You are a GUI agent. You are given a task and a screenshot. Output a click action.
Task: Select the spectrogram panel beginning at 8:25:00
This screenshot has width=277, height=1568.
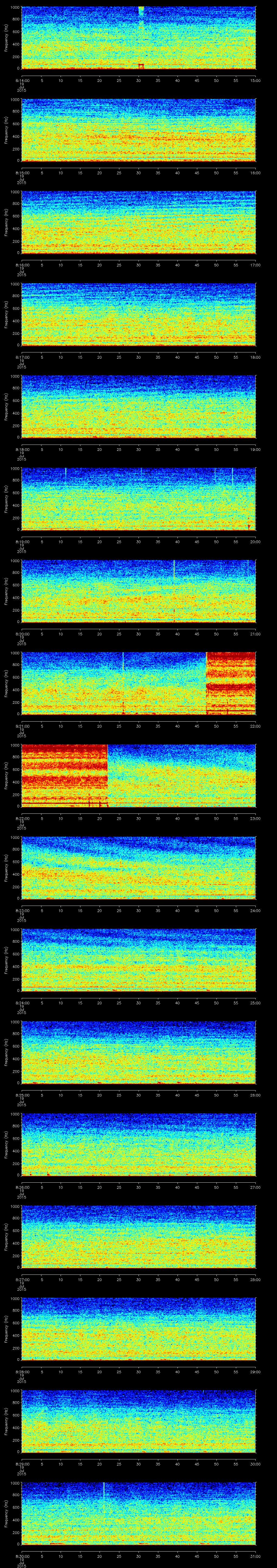139,1052
